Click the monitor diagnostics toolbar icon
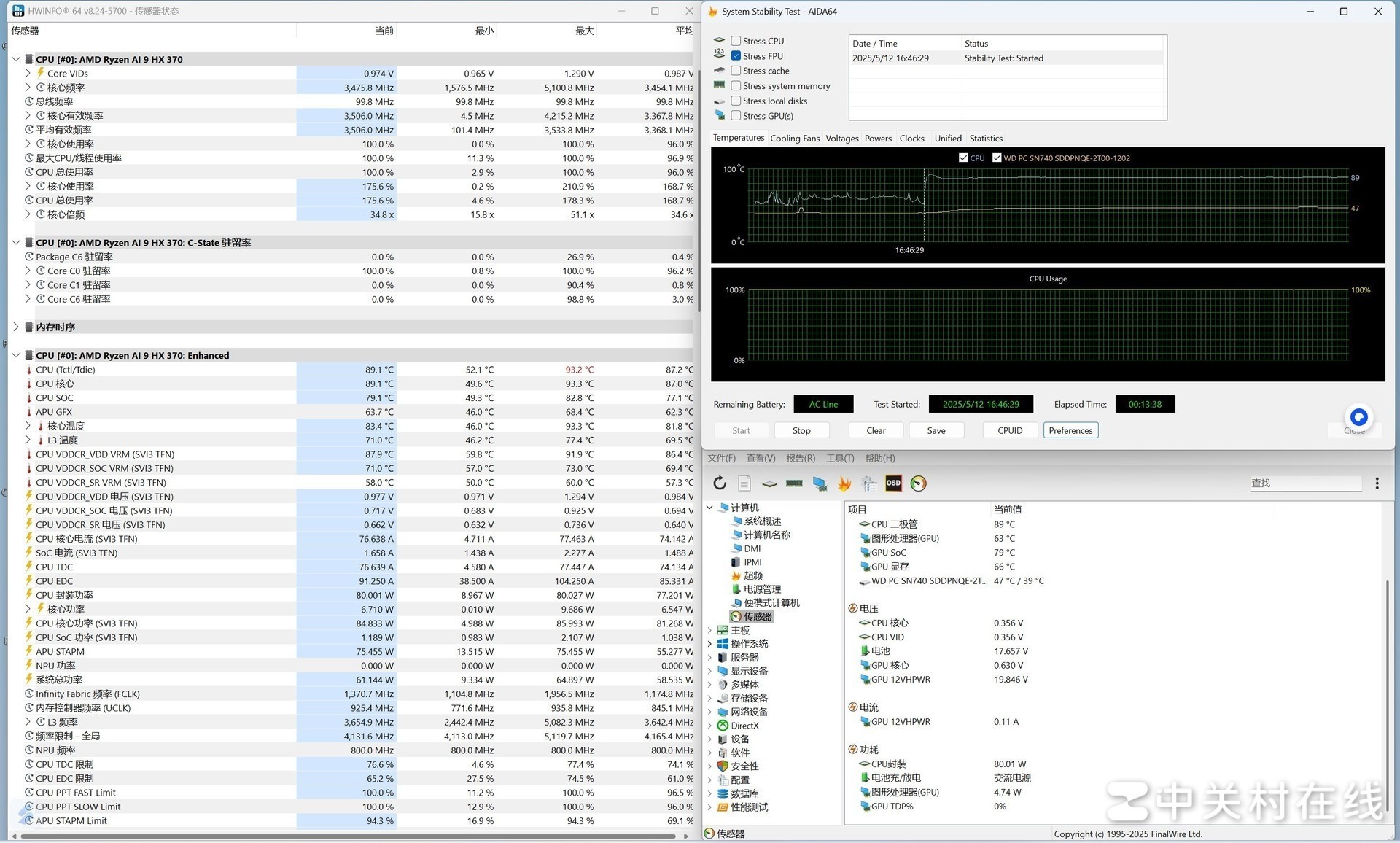The width and height of the screenshot is (1400, 843). [x=820, y=483]
